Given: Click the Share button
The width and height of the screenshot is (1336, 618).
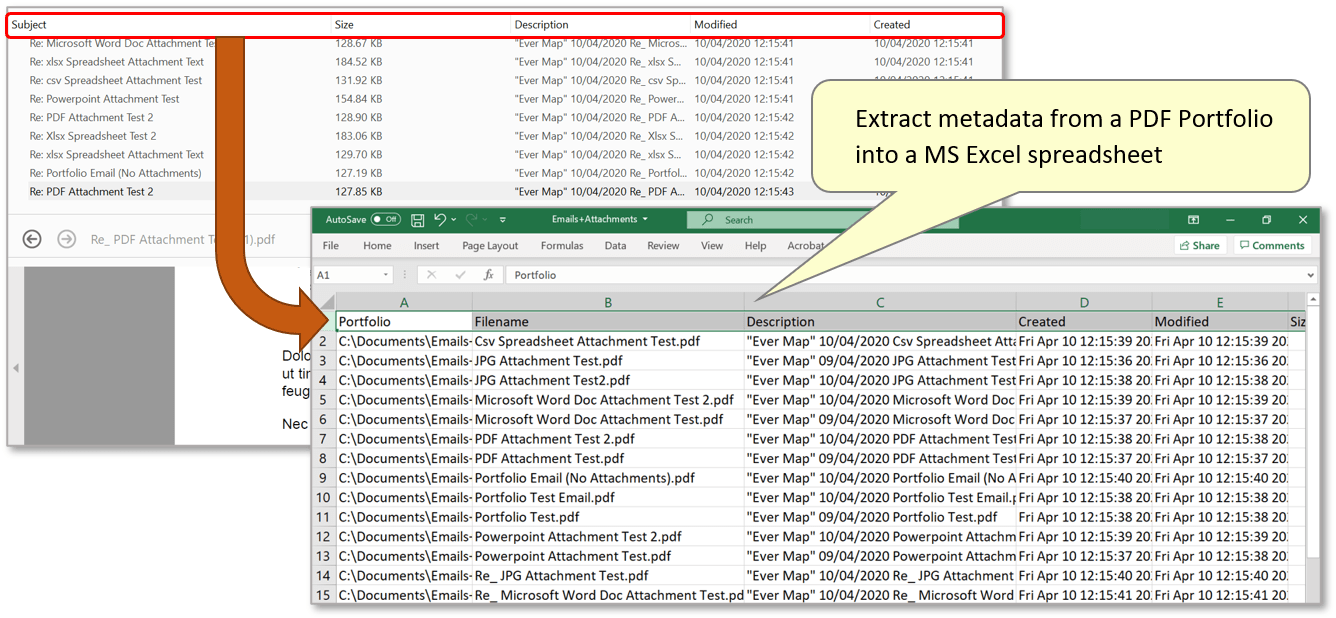Looking at the screenshot, I should point(1202,245).
